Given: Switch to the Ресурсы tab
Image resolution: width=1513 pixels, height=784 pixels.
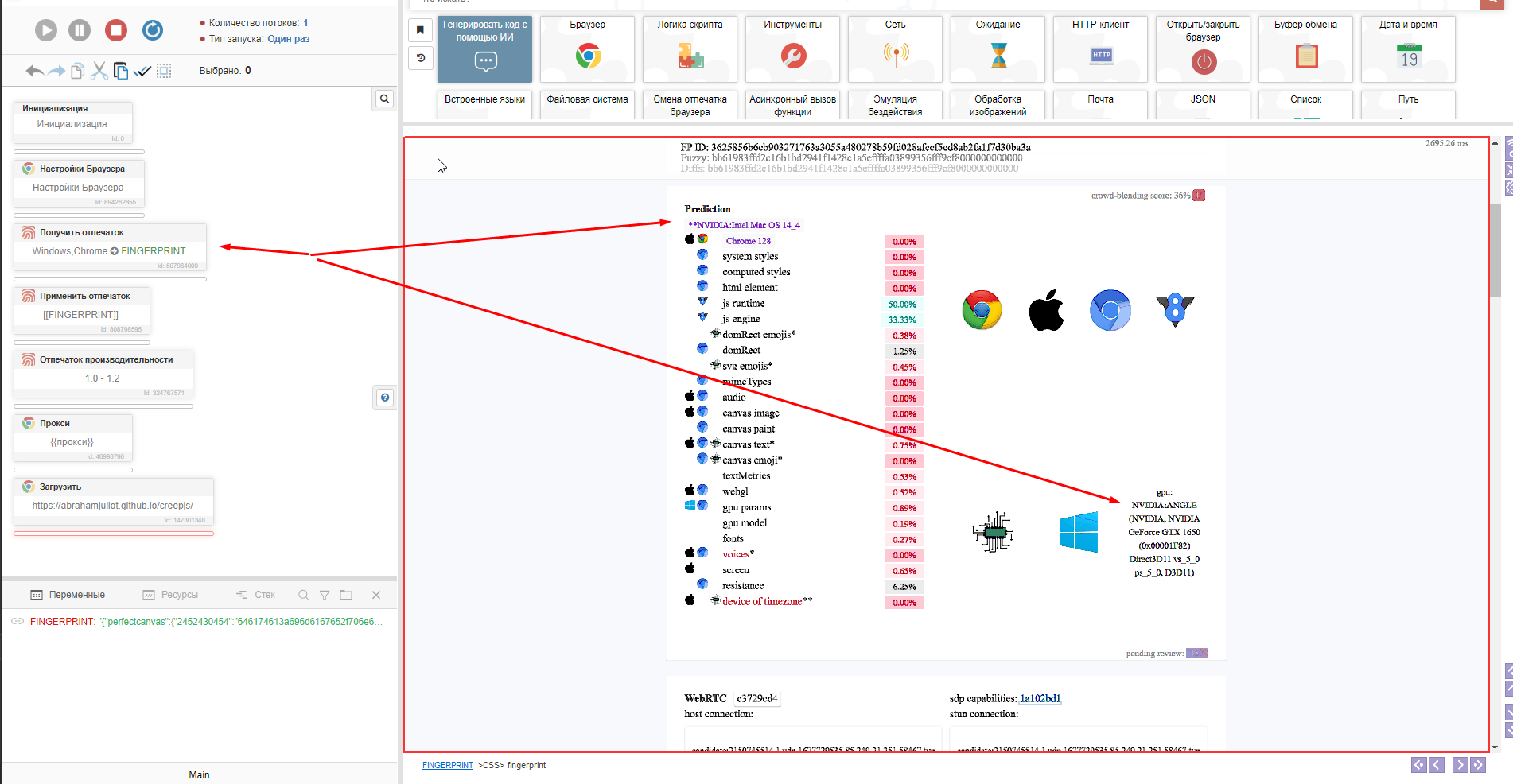Looking at the screenshot, I should 170,595.
